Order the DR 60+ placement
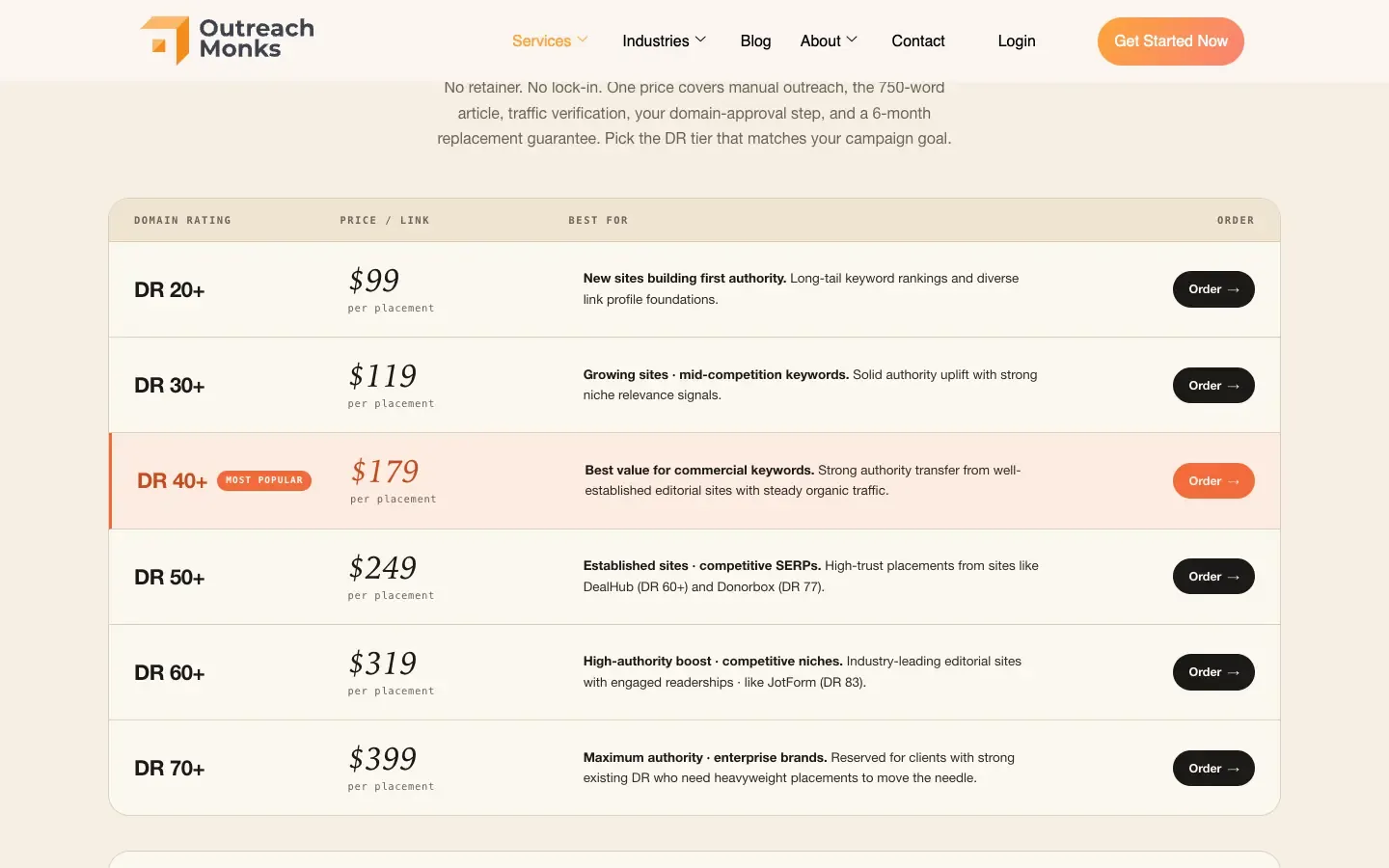The height and width of the screenshot is (868, 1389). (x=1213, y=672)
